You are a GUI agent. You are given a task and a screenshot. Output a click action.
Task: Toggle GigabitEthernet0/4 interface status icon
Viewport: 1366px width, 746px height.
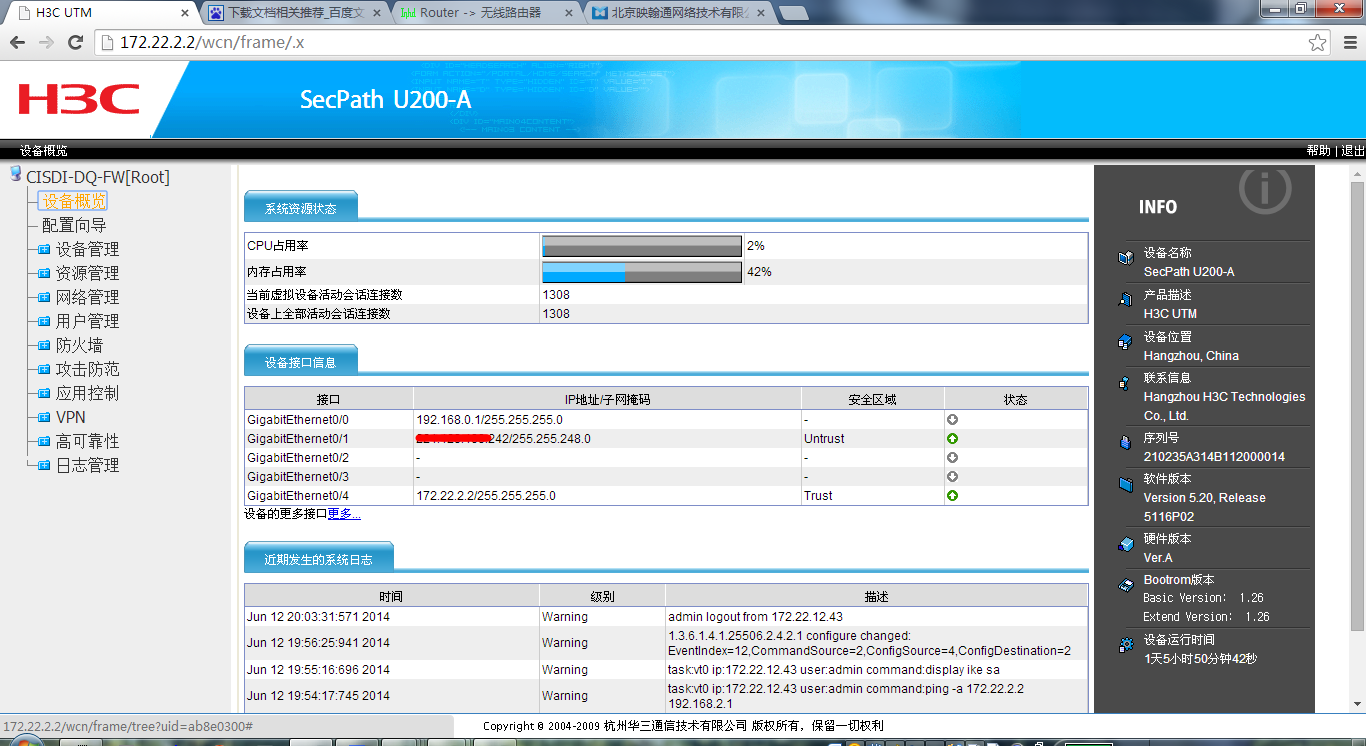point(951,495)
